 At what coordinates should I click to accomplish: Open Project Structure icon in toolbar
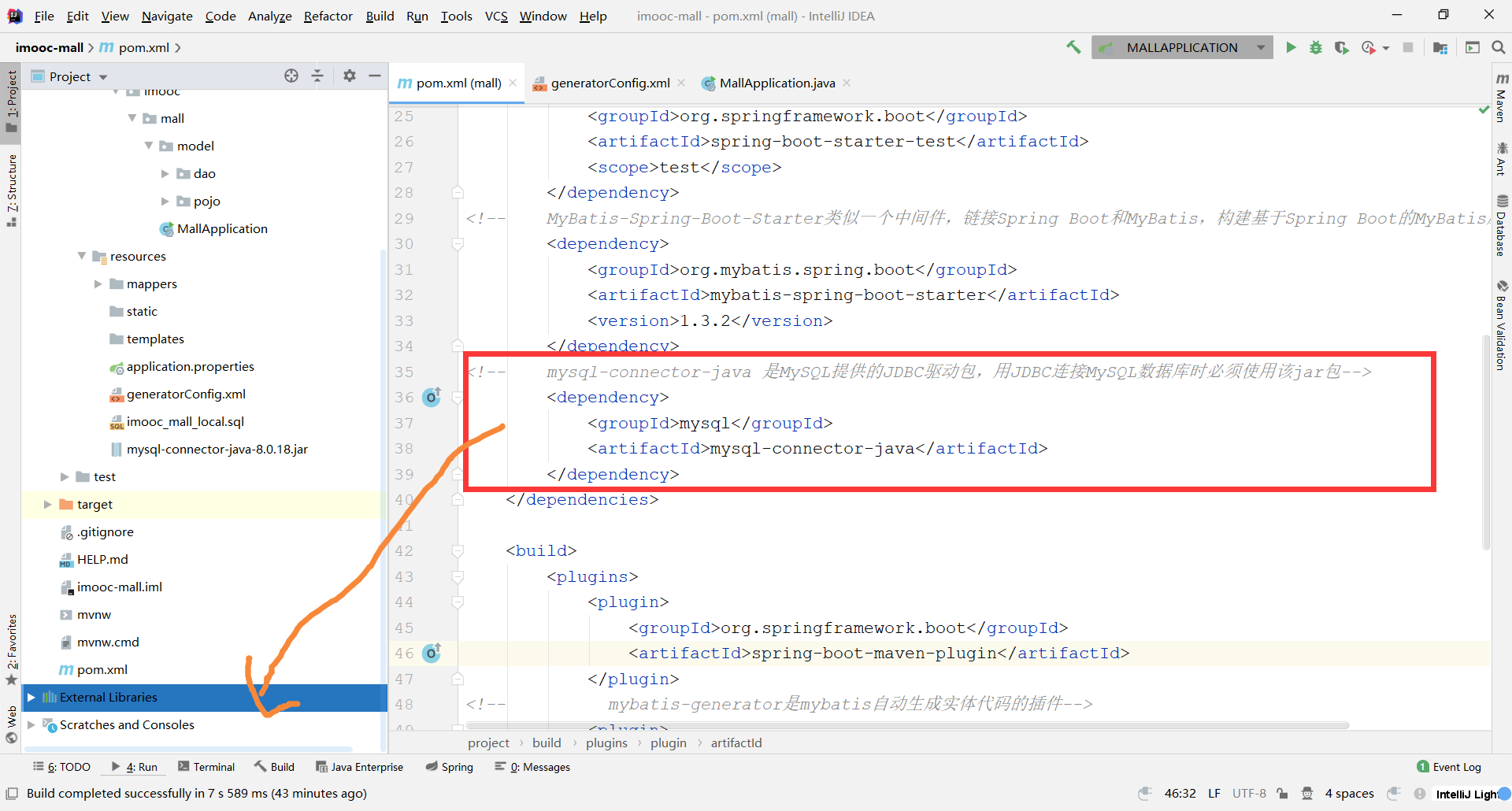(1440, 47)
